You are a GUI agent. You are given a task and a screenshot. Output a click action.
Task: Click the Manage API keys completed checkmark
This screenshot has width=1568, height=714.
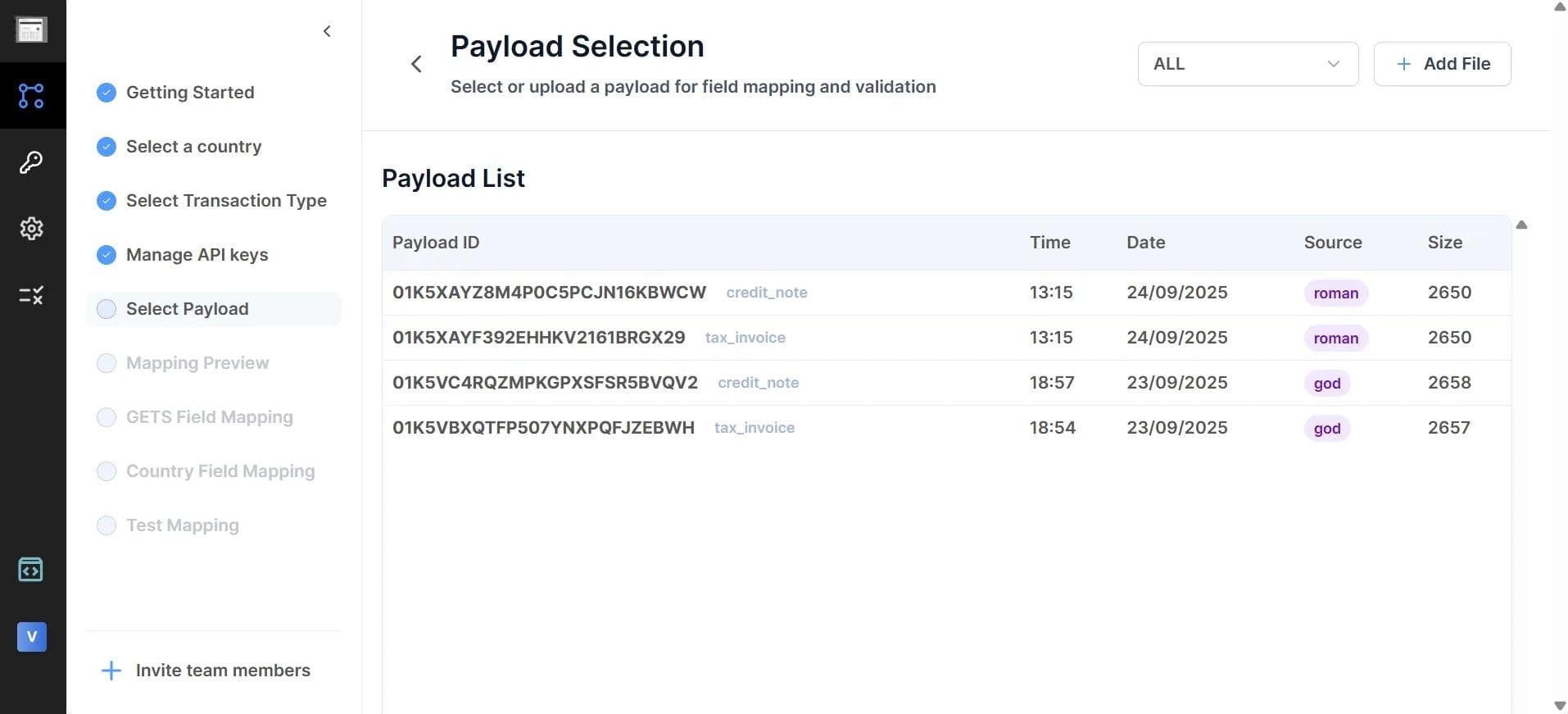click(x=106, y=255)
